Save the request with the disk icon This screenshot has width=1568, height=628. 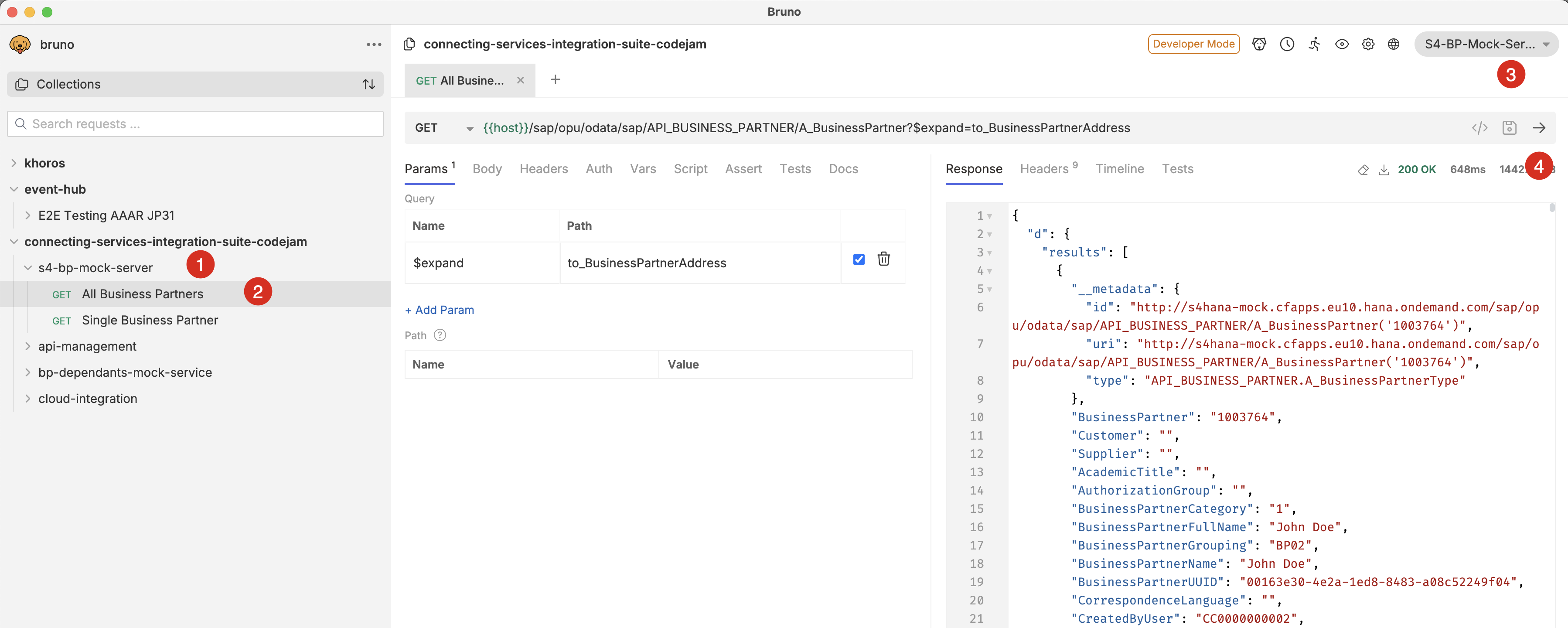point(1509,128)
